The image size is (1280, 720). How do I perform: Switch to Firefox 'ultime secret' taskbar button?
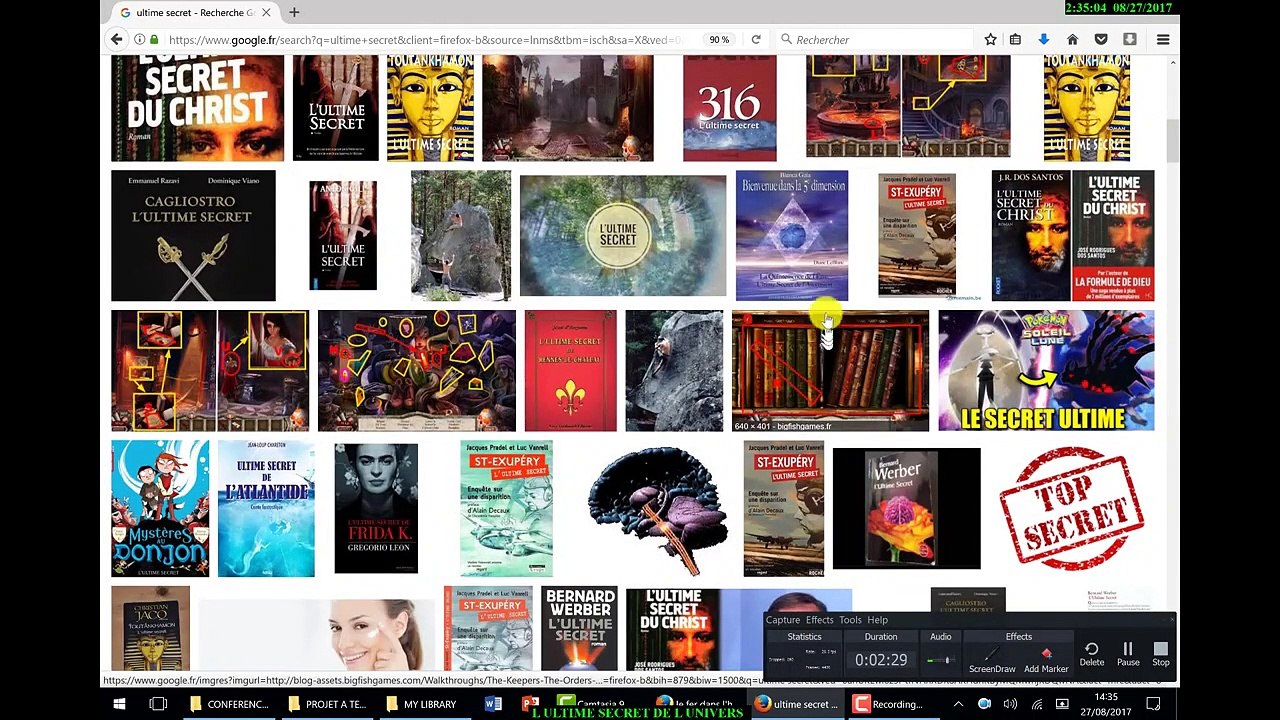(797, 704)
